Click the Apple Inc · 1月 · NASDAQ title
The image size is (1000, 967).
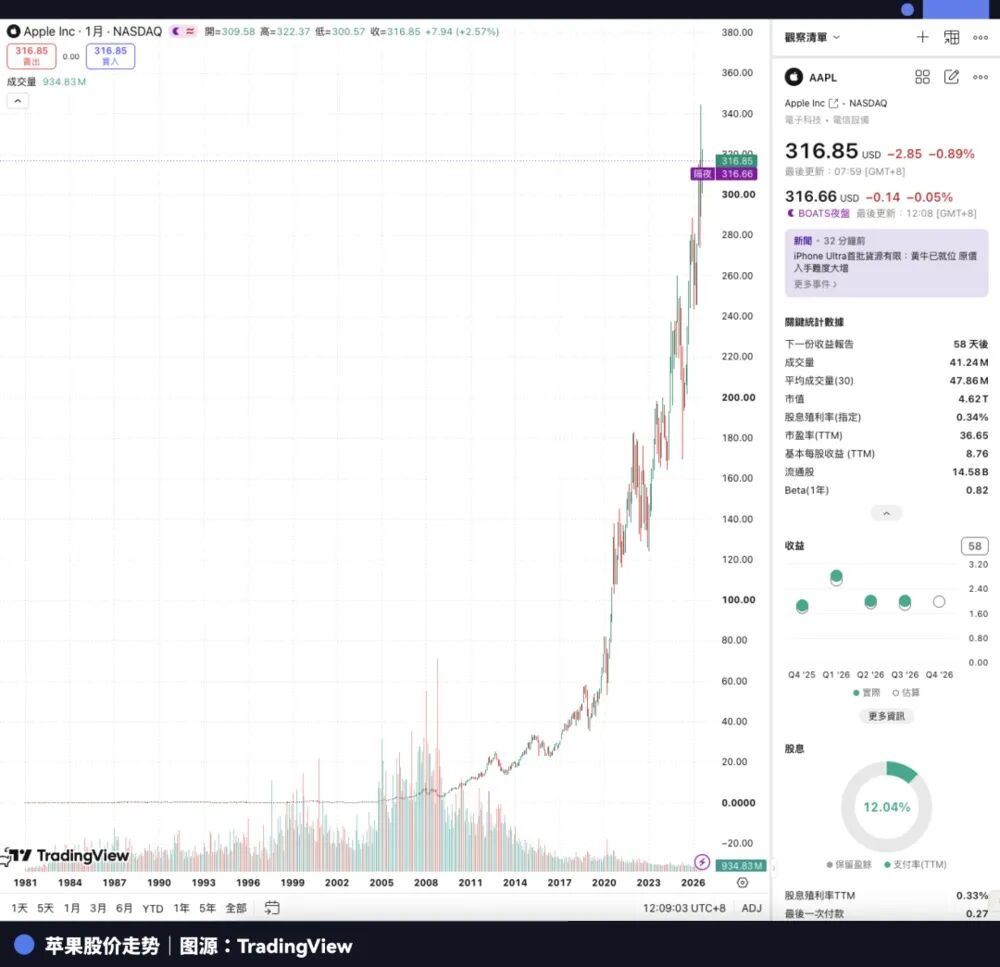tap(92, 31)
